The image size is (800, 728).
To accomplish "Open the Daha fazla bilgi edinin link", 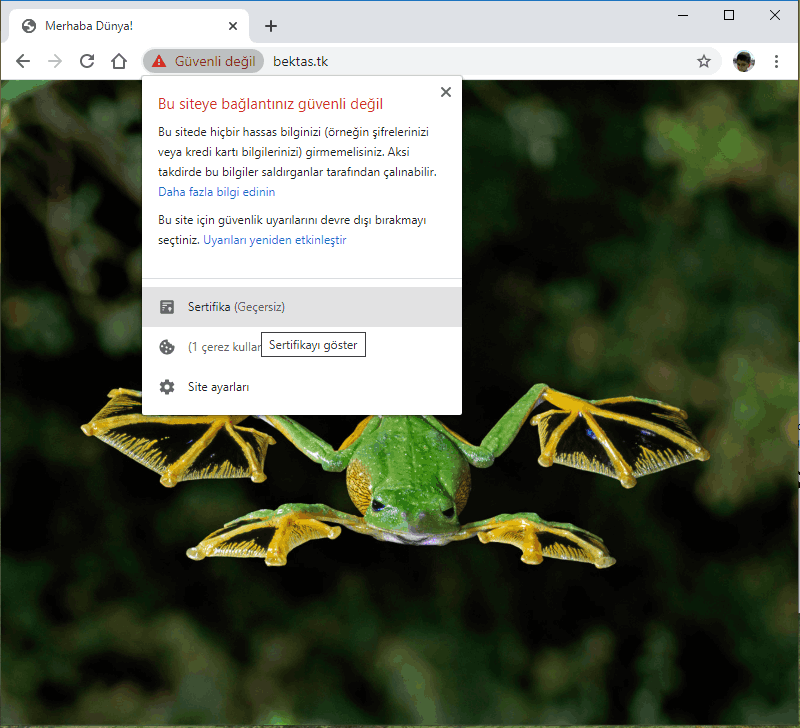I will tap(216, 191).
